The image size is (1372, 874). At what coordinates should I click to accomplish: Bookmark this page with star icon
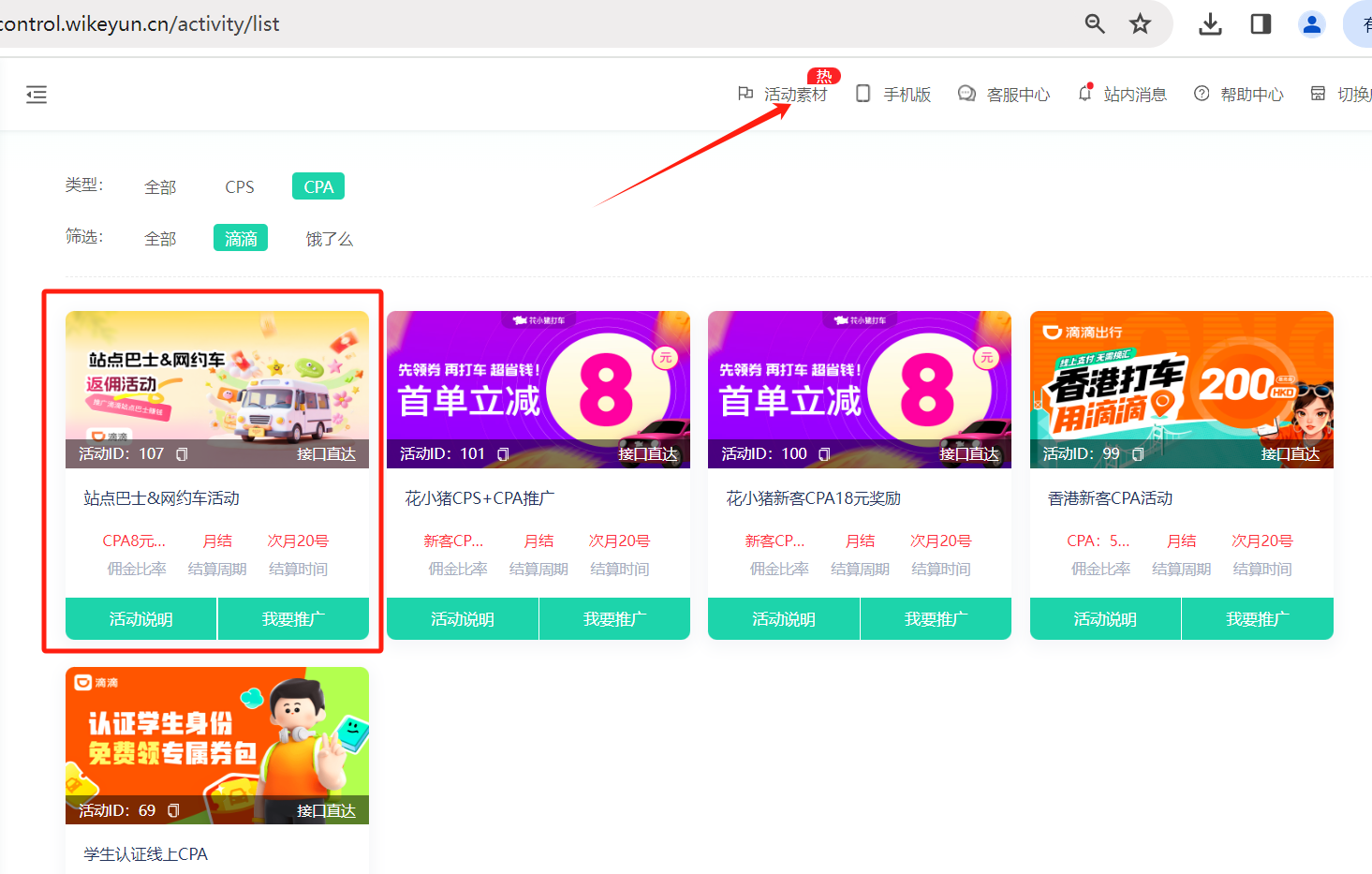click(1140, 23)
